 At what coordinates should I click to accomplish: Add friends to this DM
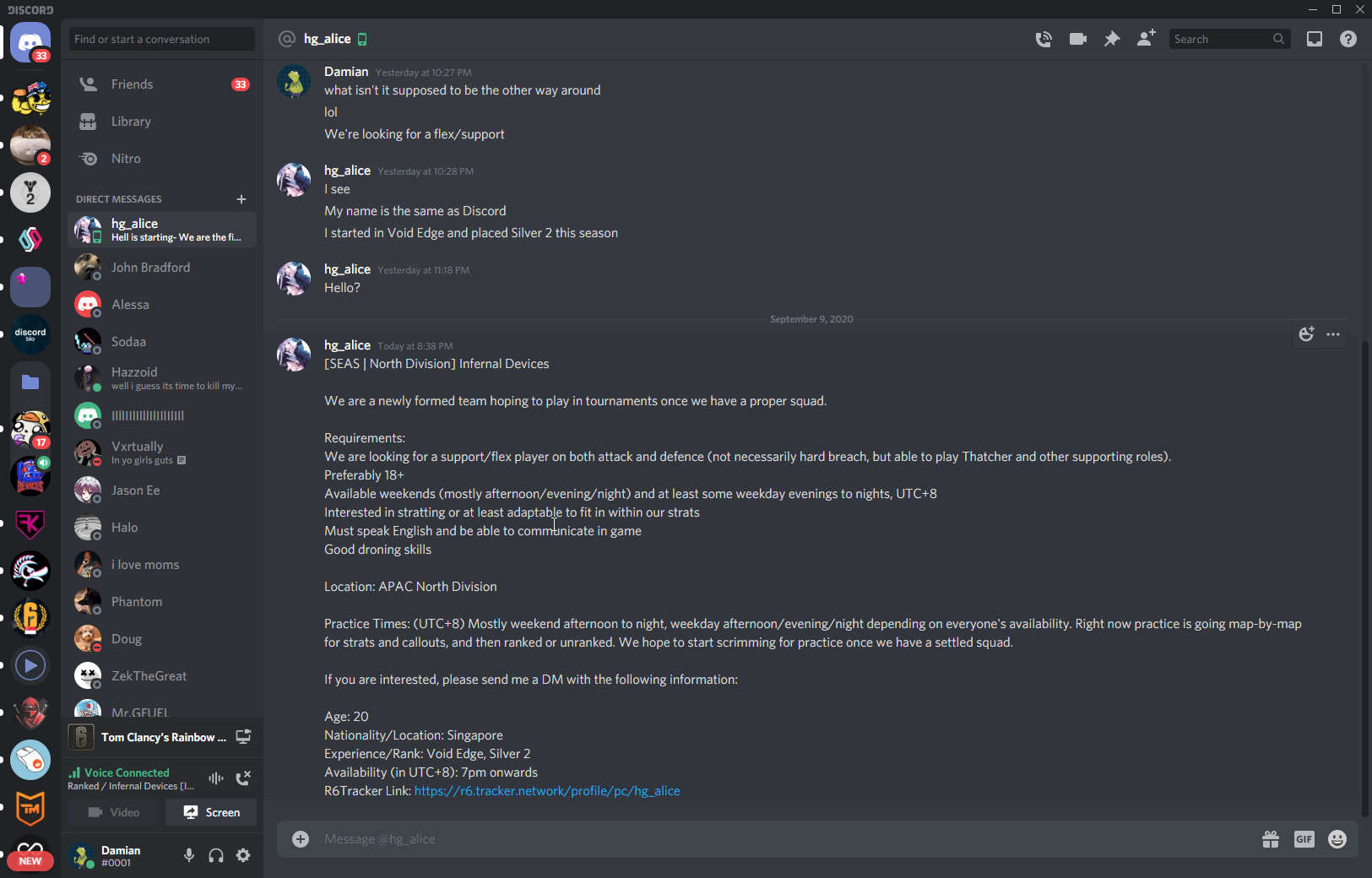tap(1146, 39)
